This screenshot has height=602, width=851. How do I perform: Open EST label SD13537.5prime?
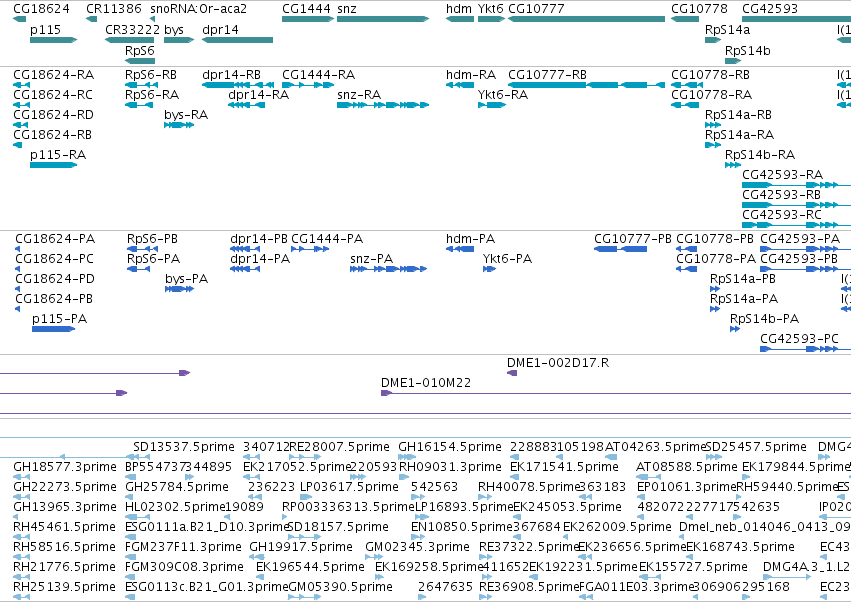click(183, 447)
